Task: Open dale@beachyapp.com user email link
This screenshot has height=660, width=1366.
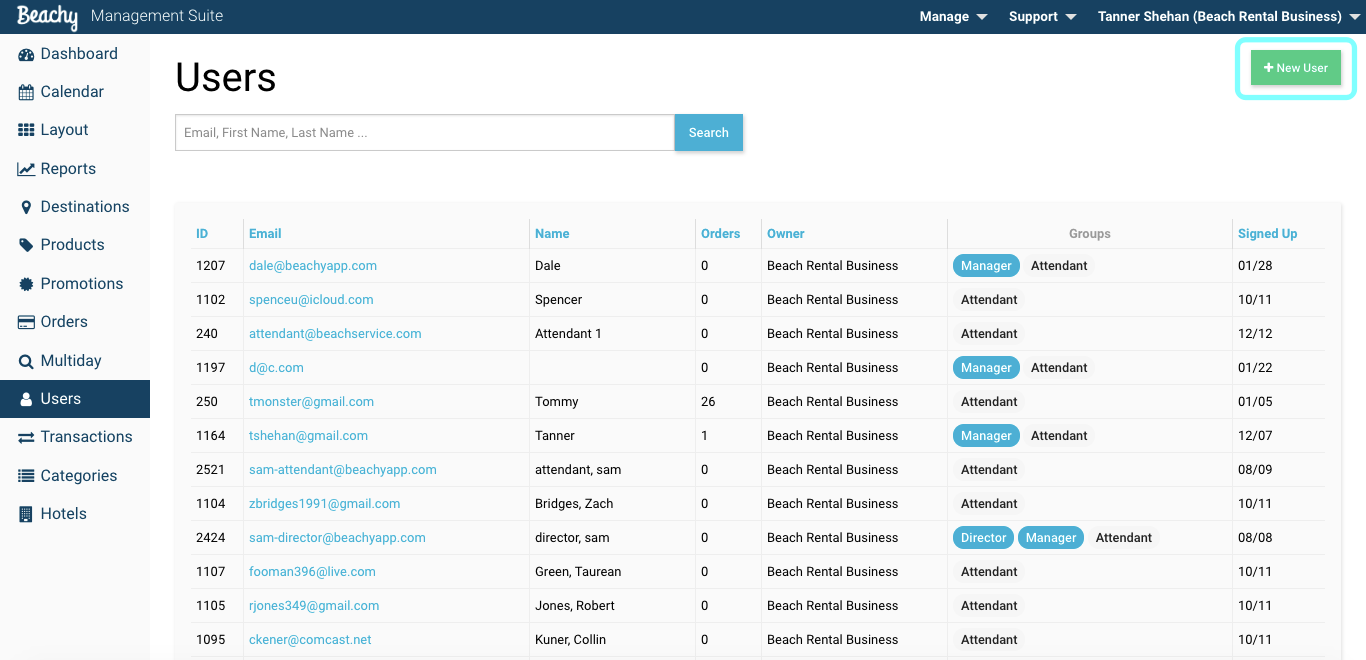Action: (313, 266)
